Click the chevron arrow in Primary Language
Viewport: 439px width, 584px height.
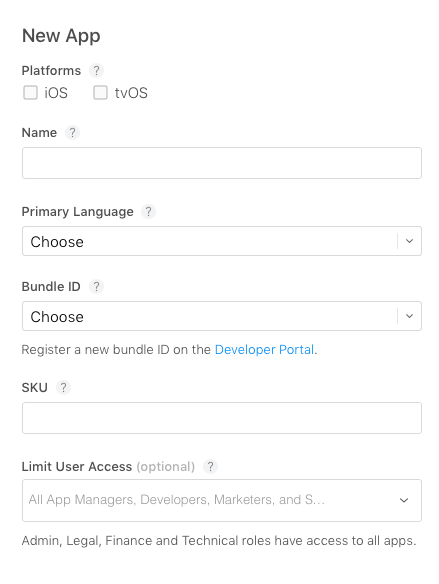click(x=410, y=241)
